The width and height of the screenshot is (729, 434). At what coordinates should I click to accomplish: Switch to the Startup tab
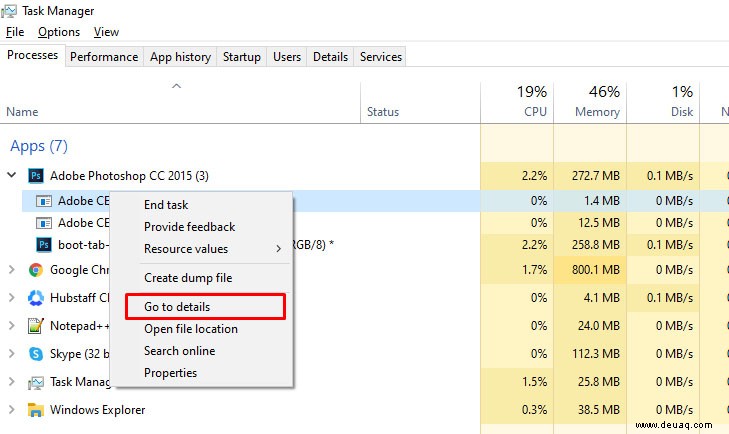[x=242, y=57]
